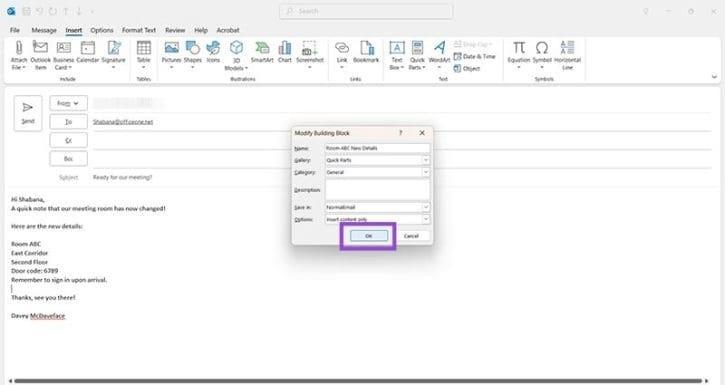This screenshot has width=725, height=385.
Task: Open the Review ribbon tab
Action: tap(175, 30)
